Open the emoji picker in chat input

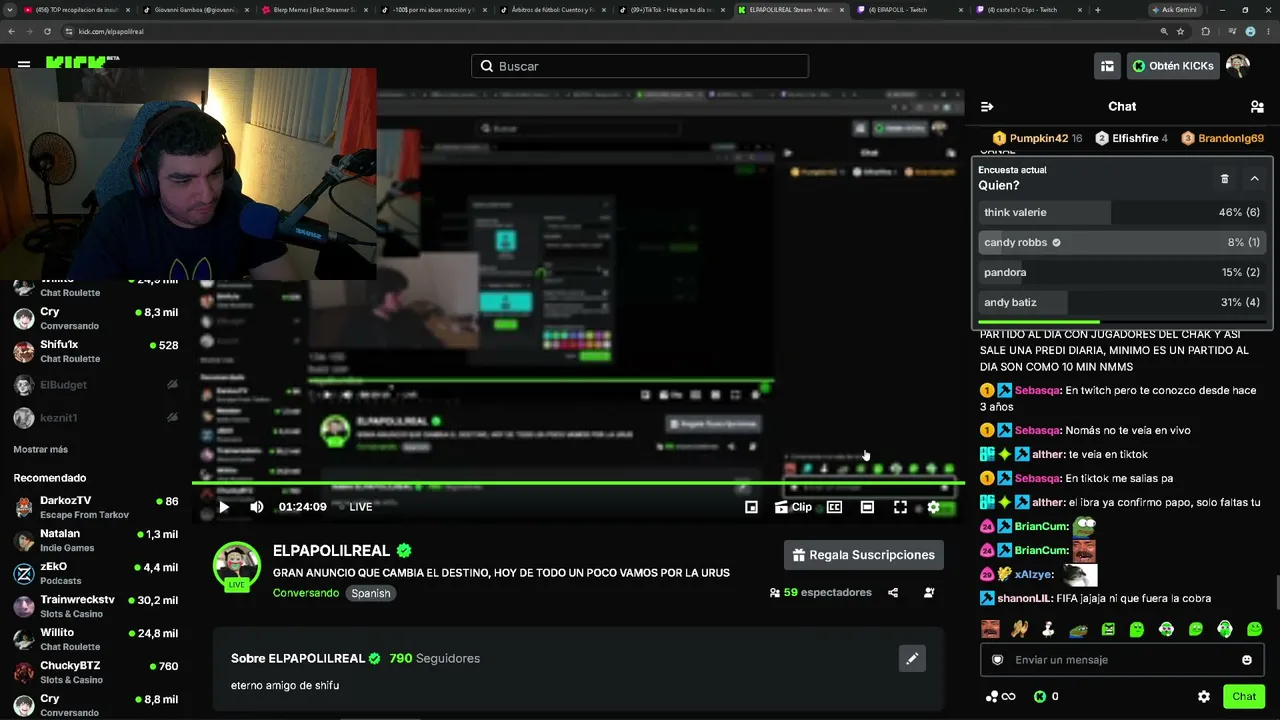pyautogui.click(x=1247, y=660)
